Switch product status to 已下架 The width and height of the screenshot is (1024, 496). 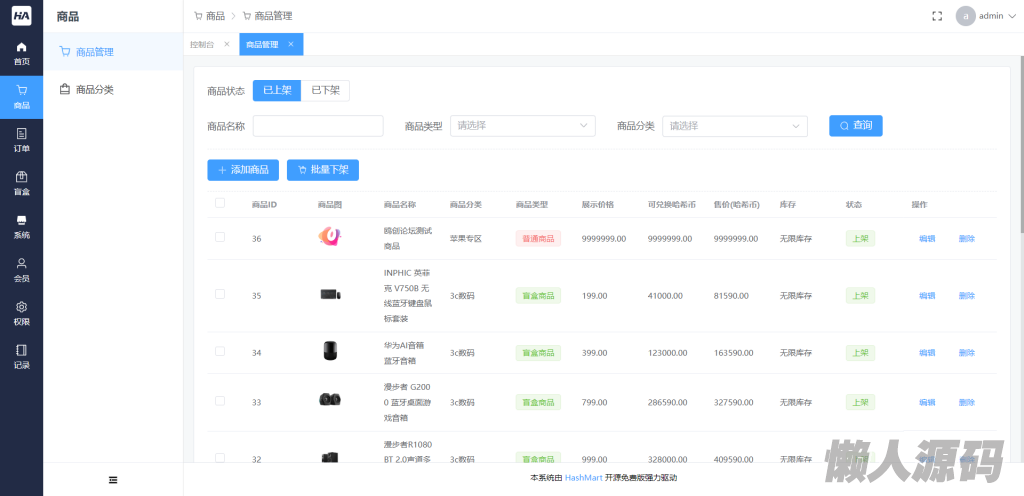coord(325,90)
